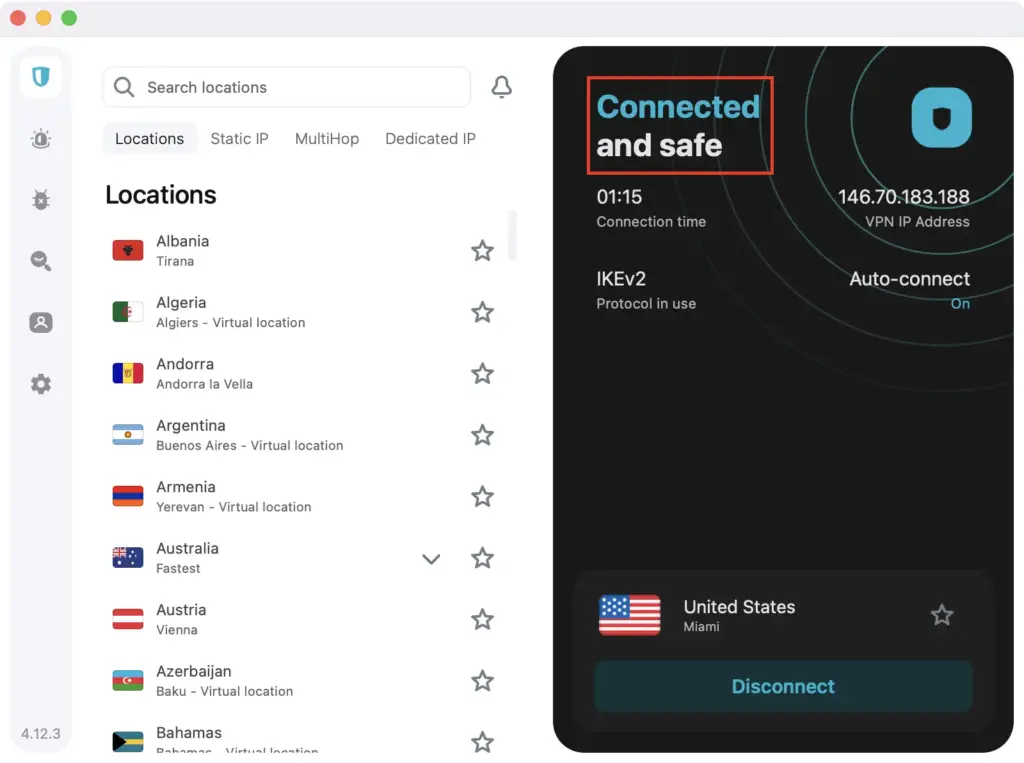Open the Alert siren icon in sidebar
Viewport: 1024px width, 763px height.
coord(41,139)
